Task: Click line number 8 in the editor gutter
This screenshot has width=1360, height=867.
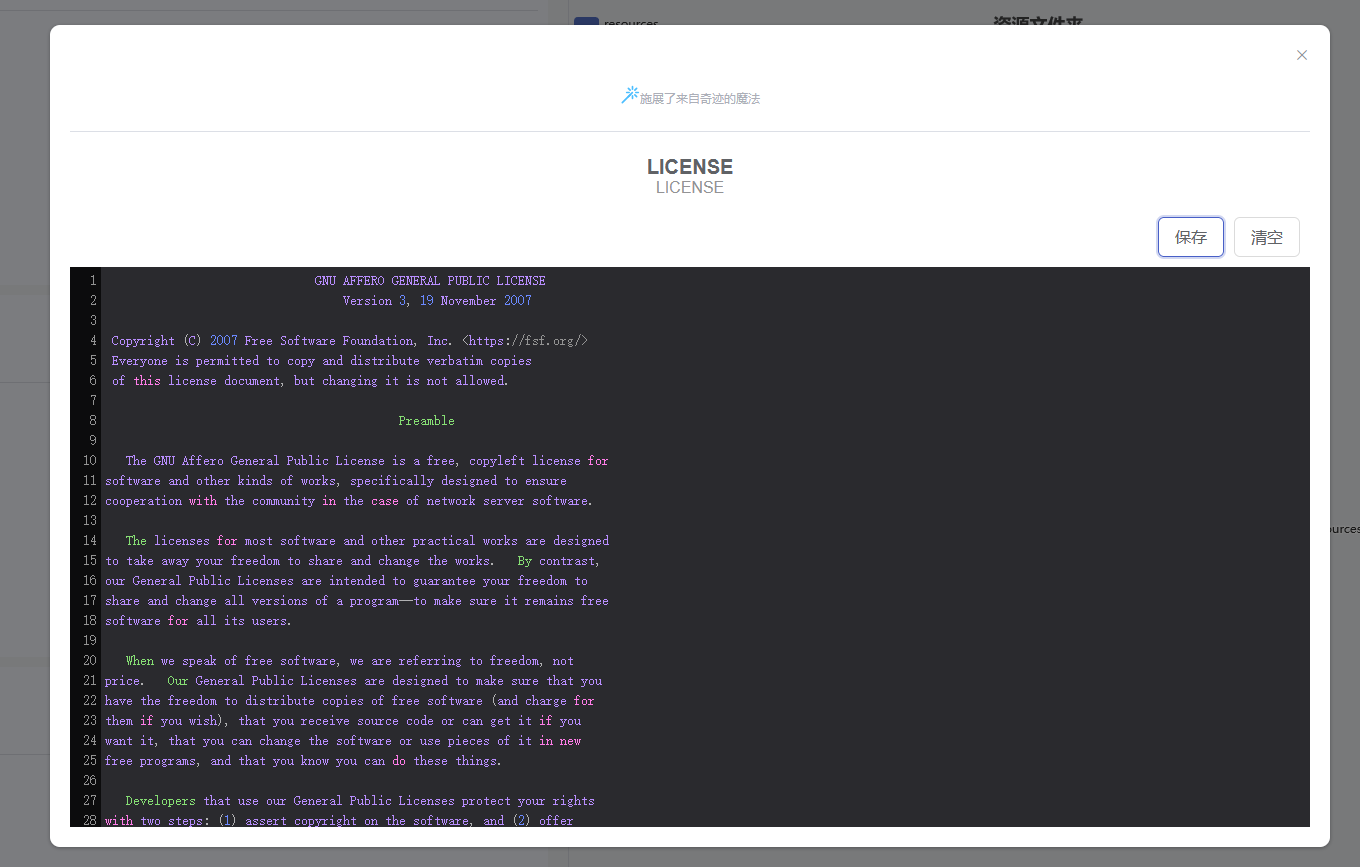Action: 92,421
